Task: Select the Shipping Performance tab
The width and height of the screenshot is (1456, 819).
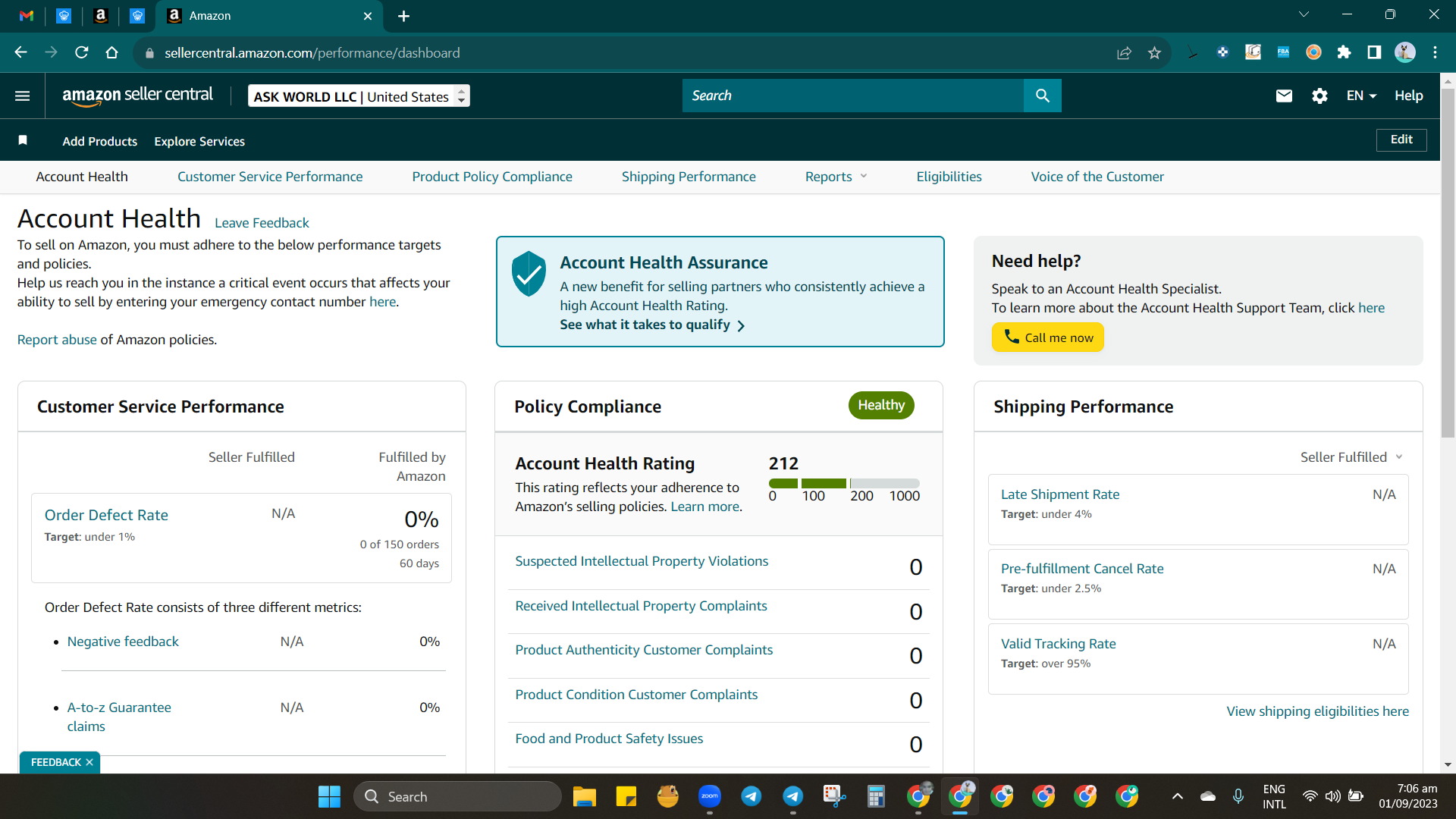Action: click(689, 177)
